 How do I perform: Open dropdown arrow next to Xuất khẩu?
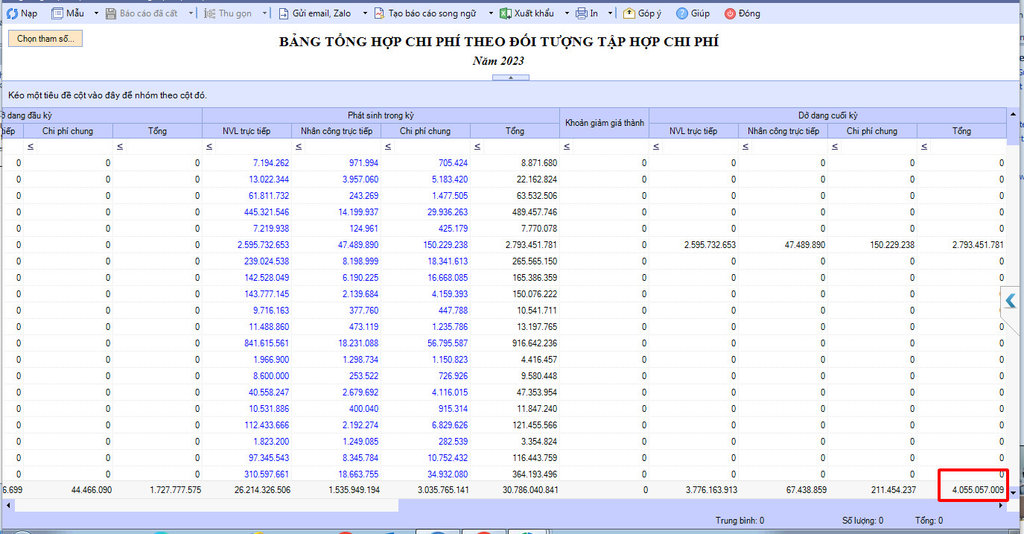566,13
